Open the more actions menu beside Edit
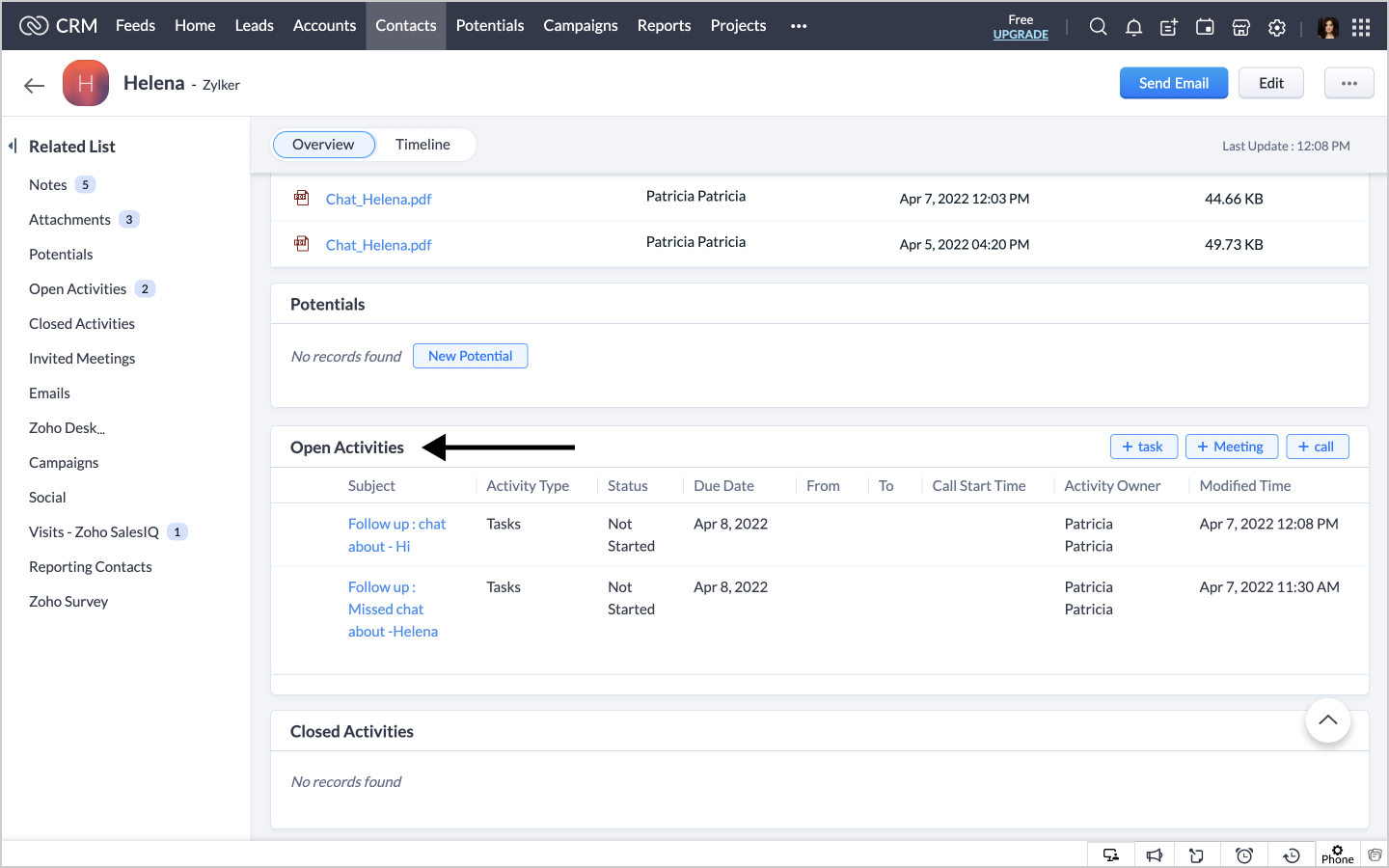 (1348, 83)
